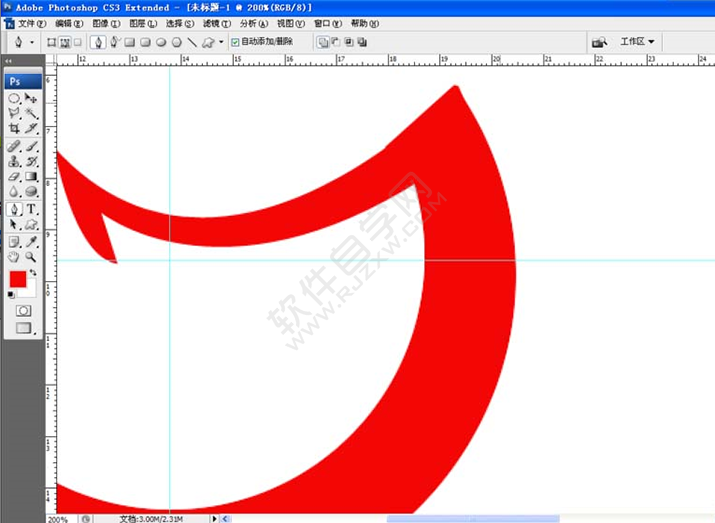Activate the Hand tool
This screenshot has height=523, width=715.
point(15,256)
